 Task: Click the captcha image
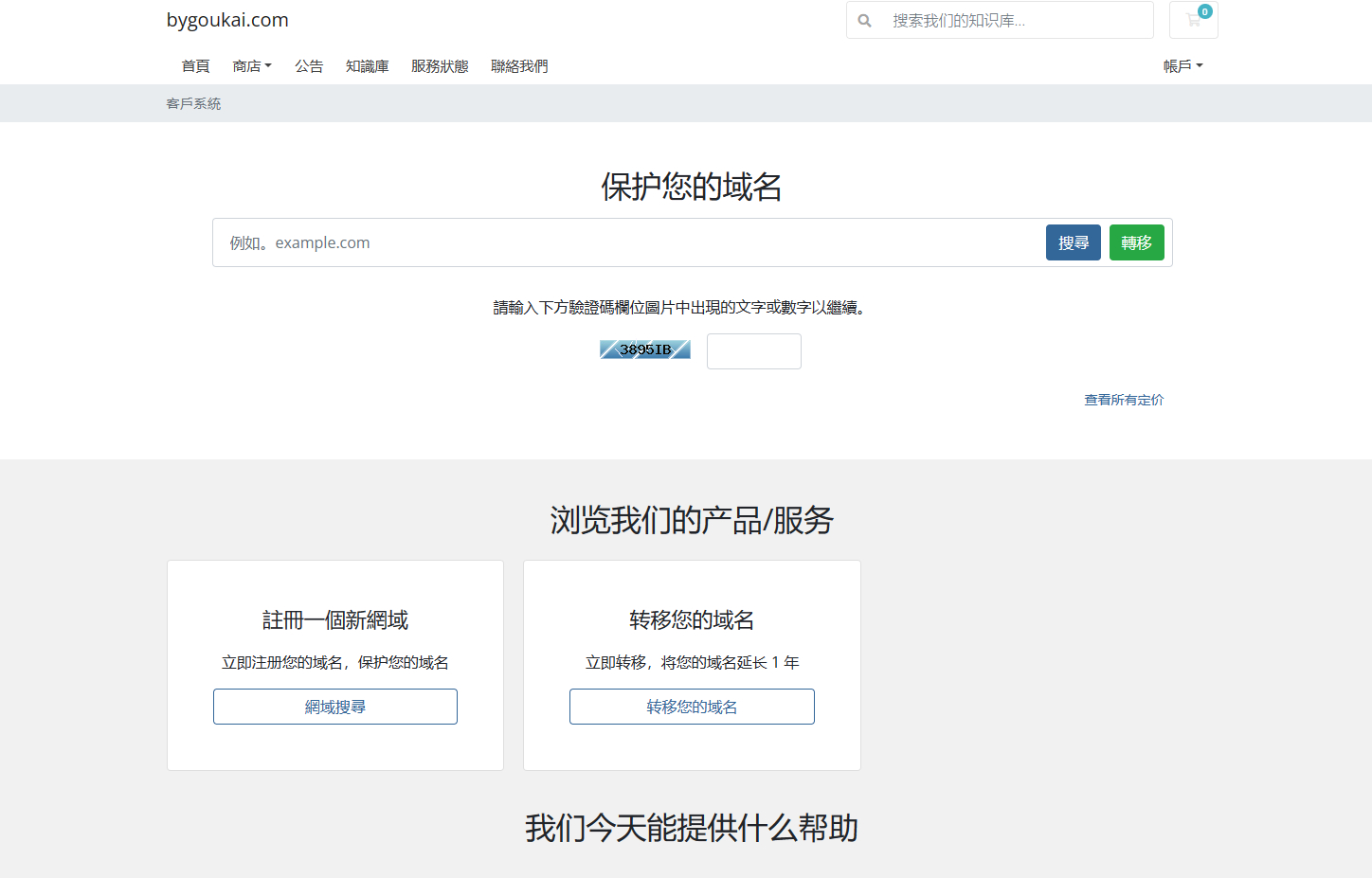(x=645, y=349)
